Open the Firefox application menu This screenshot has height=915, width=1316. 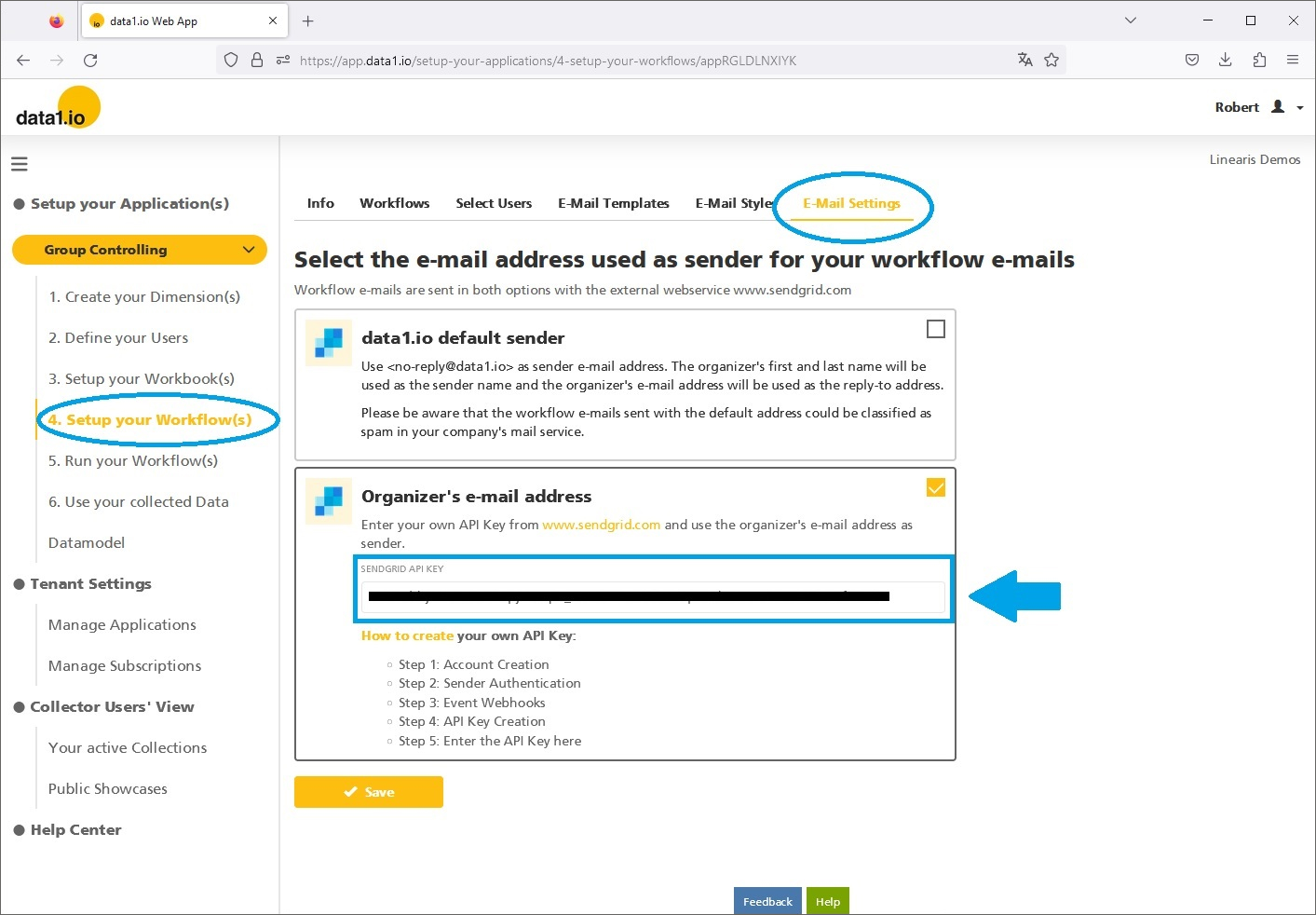point(1293,60)
